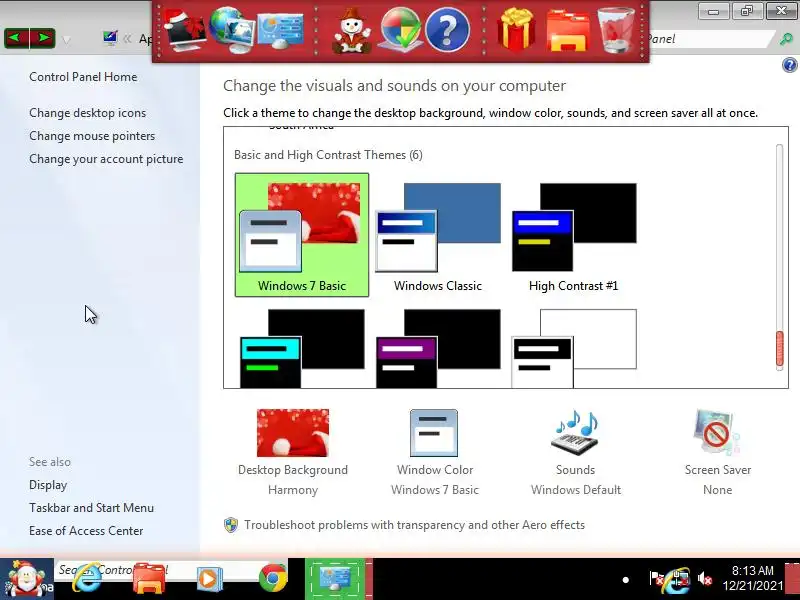The image size is (800, 600).
Task: Open Change your account picture link
Action: [106, 159]
